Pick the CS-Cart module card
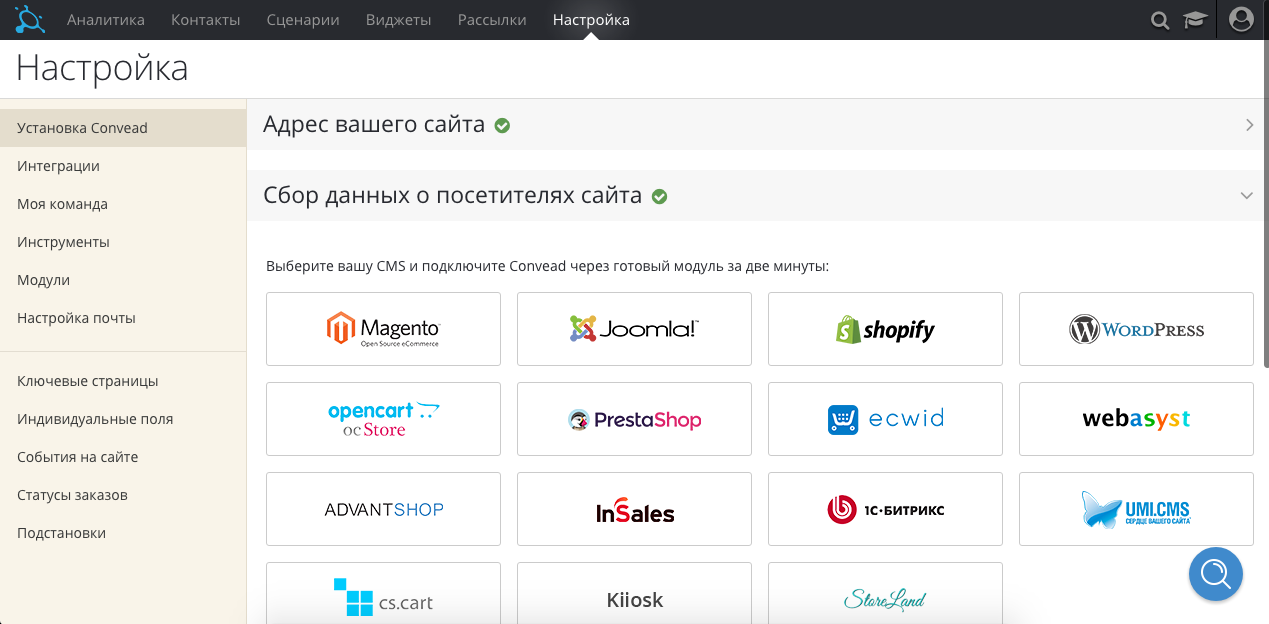This screenshot has width=1269, height=624. click(x=383, y=593)
